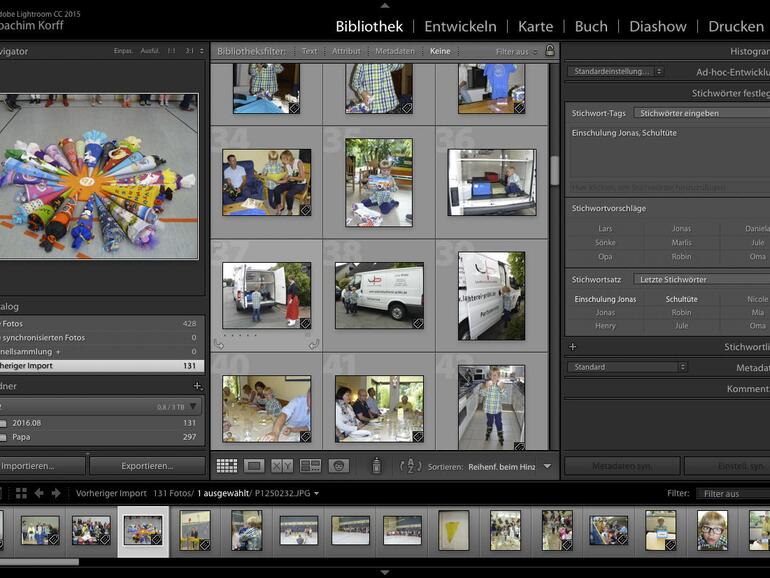This screenshot has width=770, height=578.
Task: Open People face view icon
Action: pyautogui.click(x=338, y=466)
